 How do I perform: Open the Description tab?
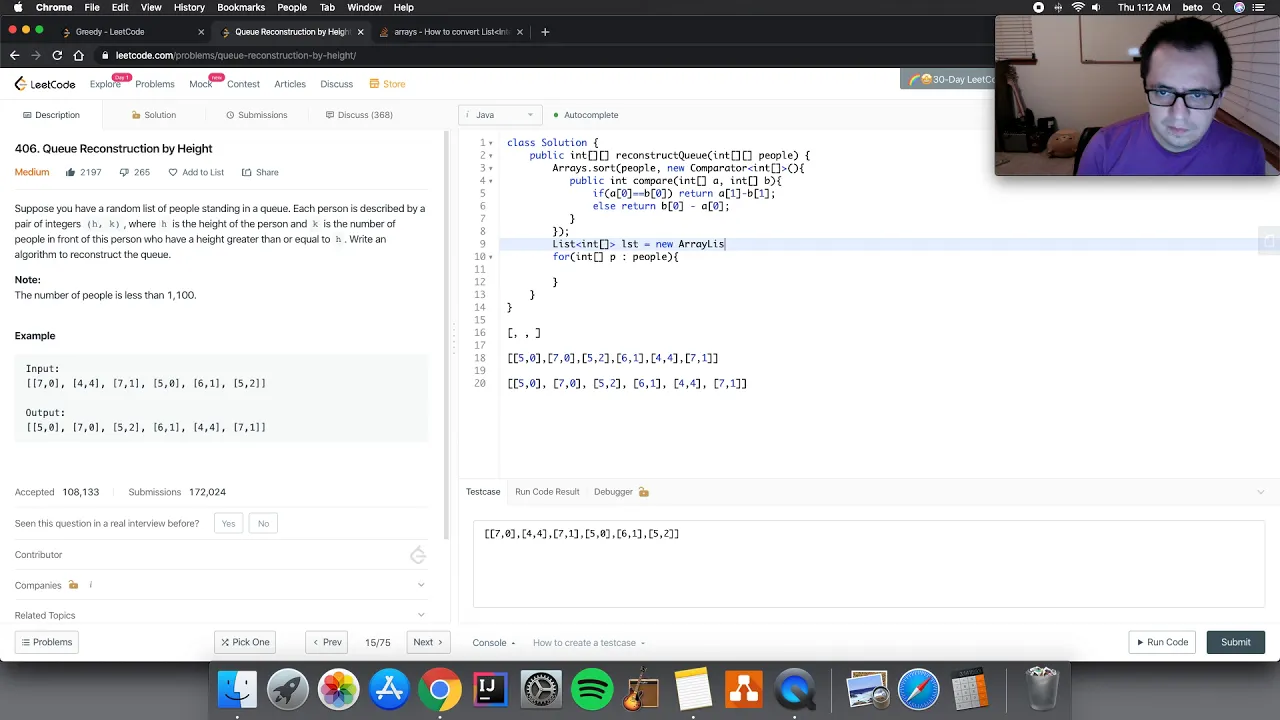(x=50, y=115)
